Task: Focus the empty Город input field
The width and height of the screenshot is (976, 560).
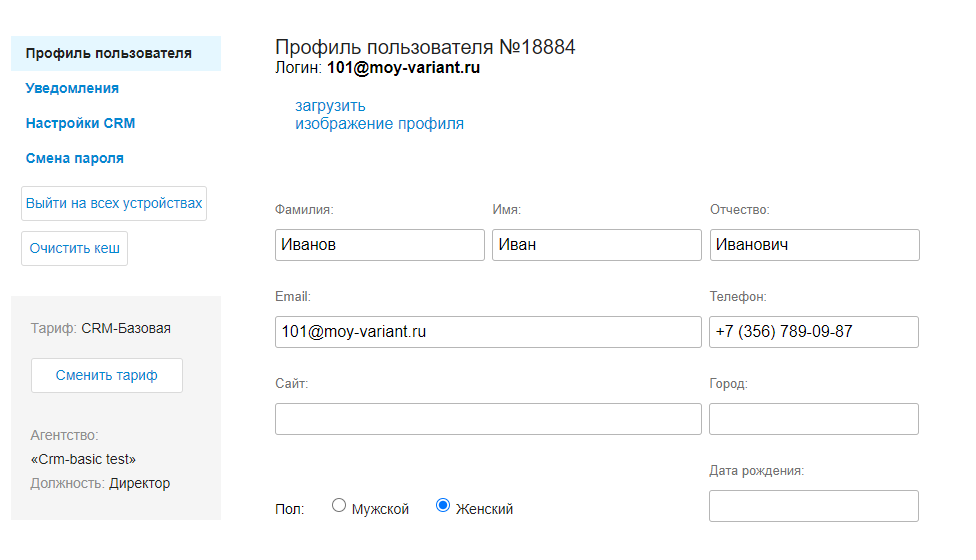Action: [x=813, y=419]
